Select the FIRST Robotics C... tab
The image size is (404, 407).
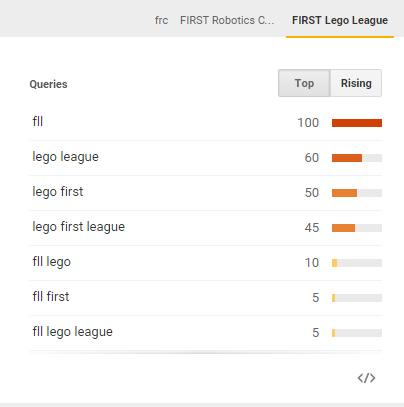(227, 20)
